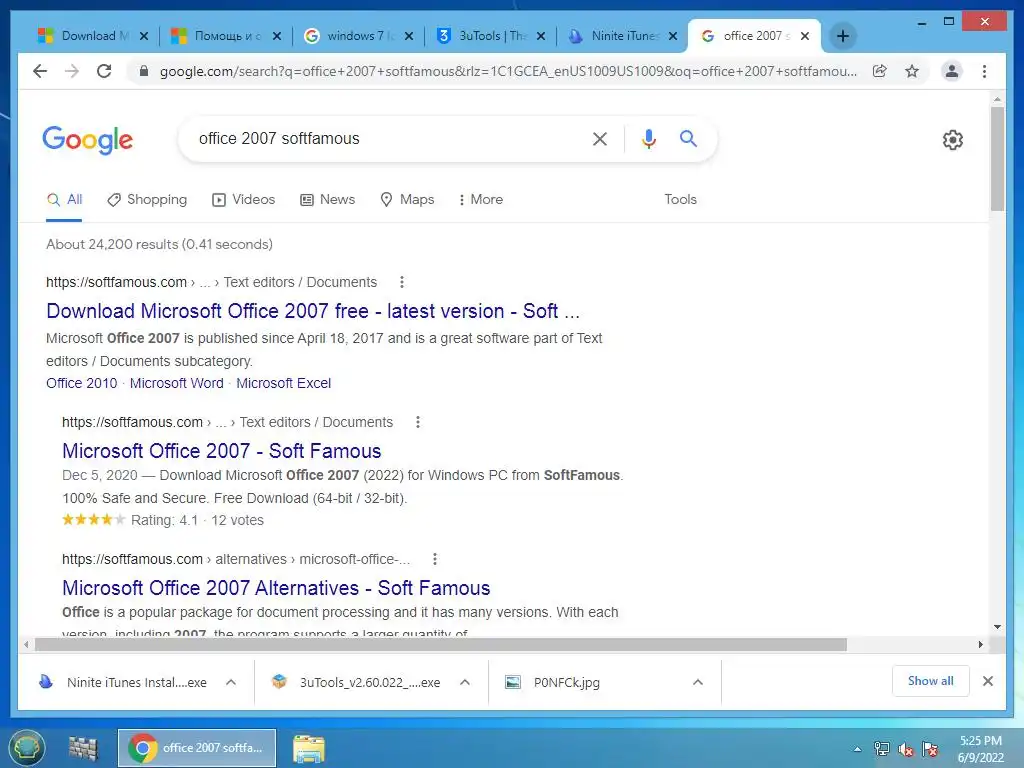Open Microsoft Office 2007 - Soft Famous link
1024x768 pixels.
pyautogui.click(x=221, y=451)
